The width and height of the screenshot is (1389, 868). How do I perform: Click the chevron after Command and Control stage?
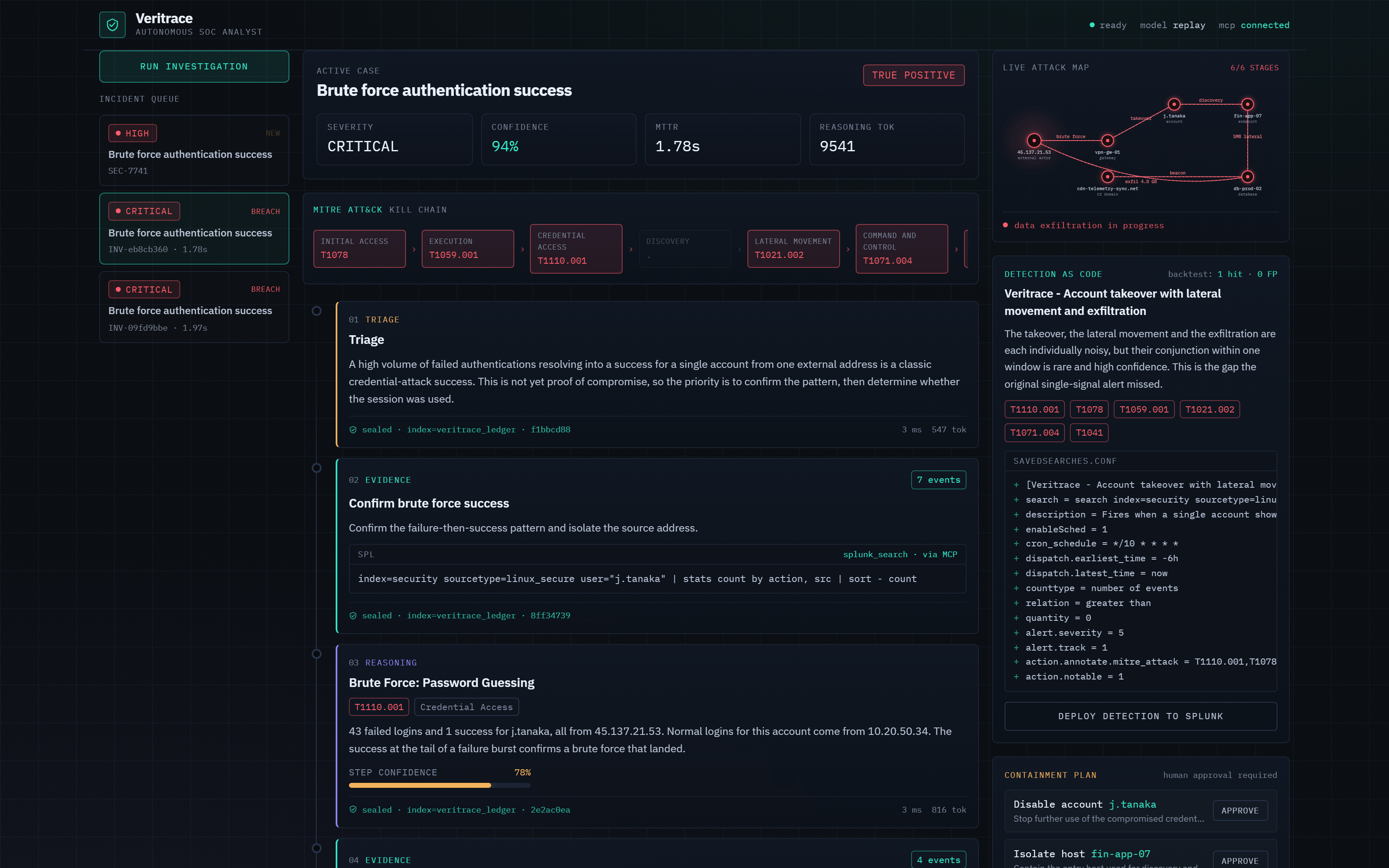point(956,249)
